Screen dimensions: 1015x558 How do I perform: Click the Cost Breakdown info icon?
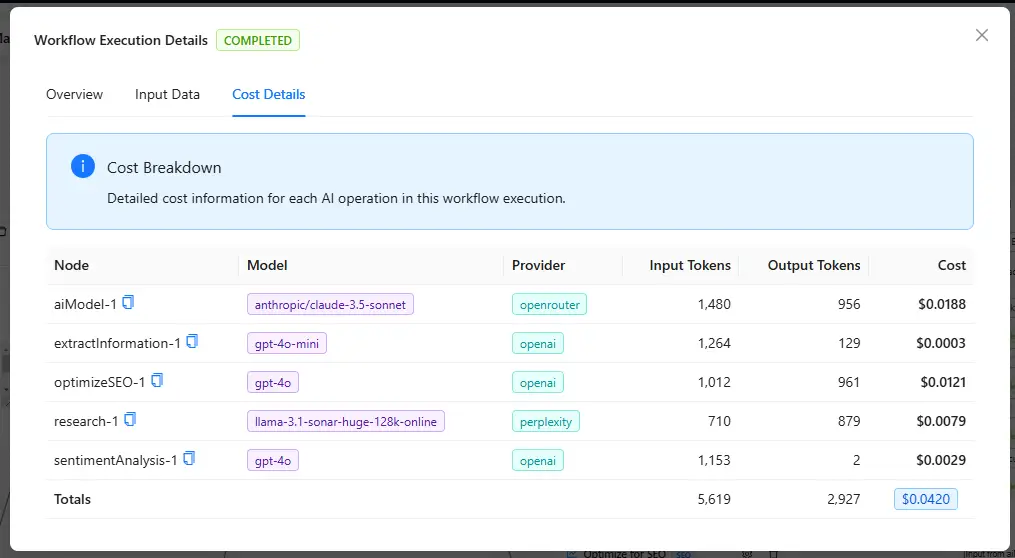83,166
